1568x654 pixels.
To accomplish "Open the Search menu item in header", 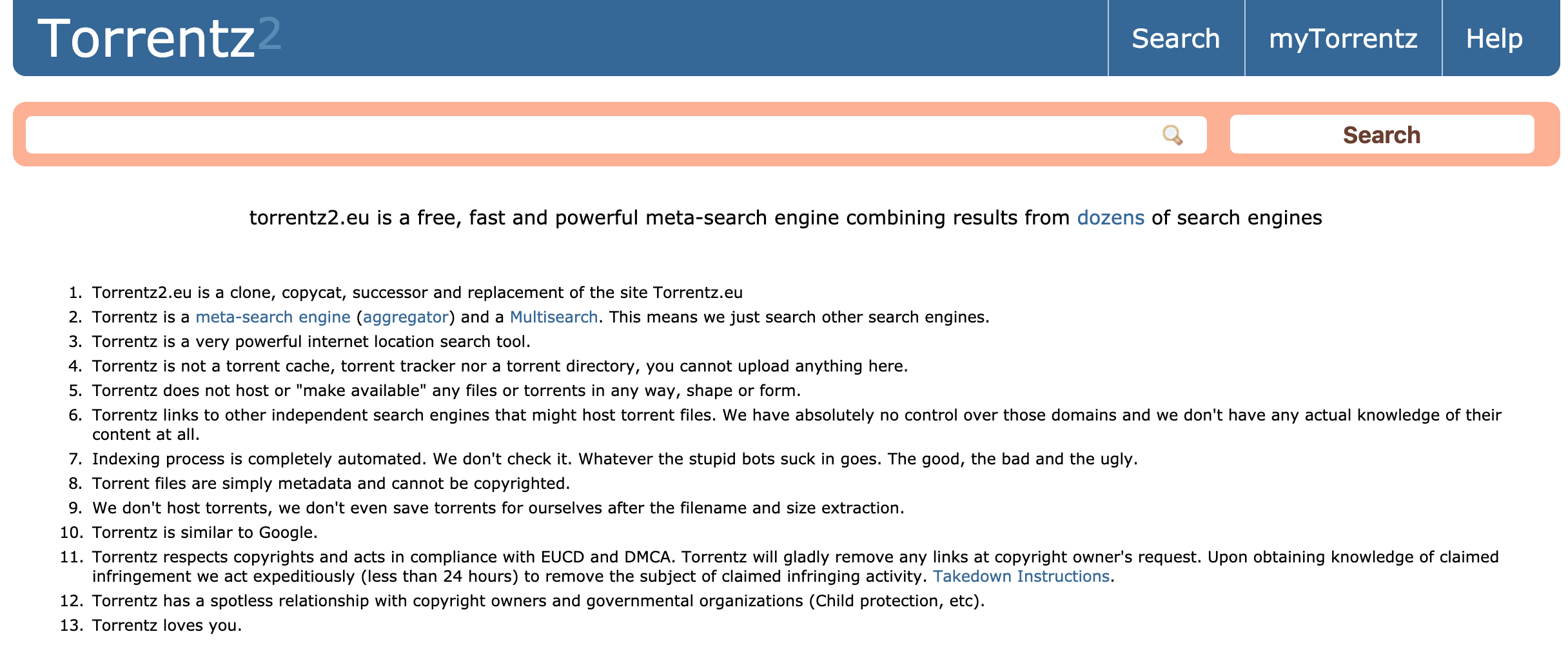I will pos(1175,39).
